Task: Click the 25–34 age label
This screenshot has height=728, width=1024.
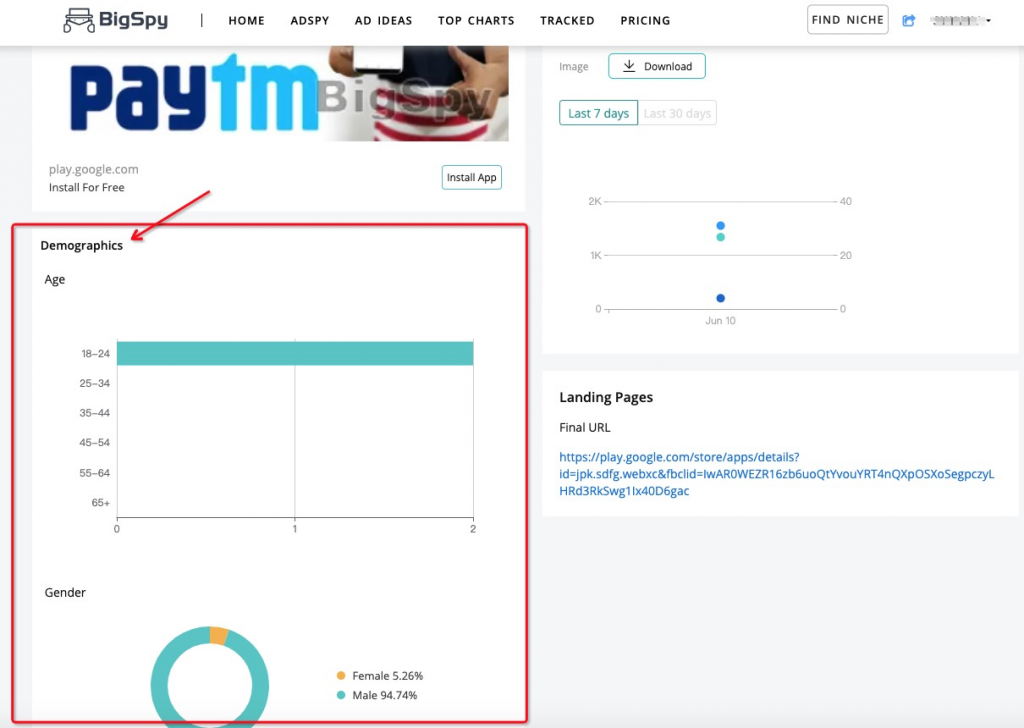Action: pos(95,383)
